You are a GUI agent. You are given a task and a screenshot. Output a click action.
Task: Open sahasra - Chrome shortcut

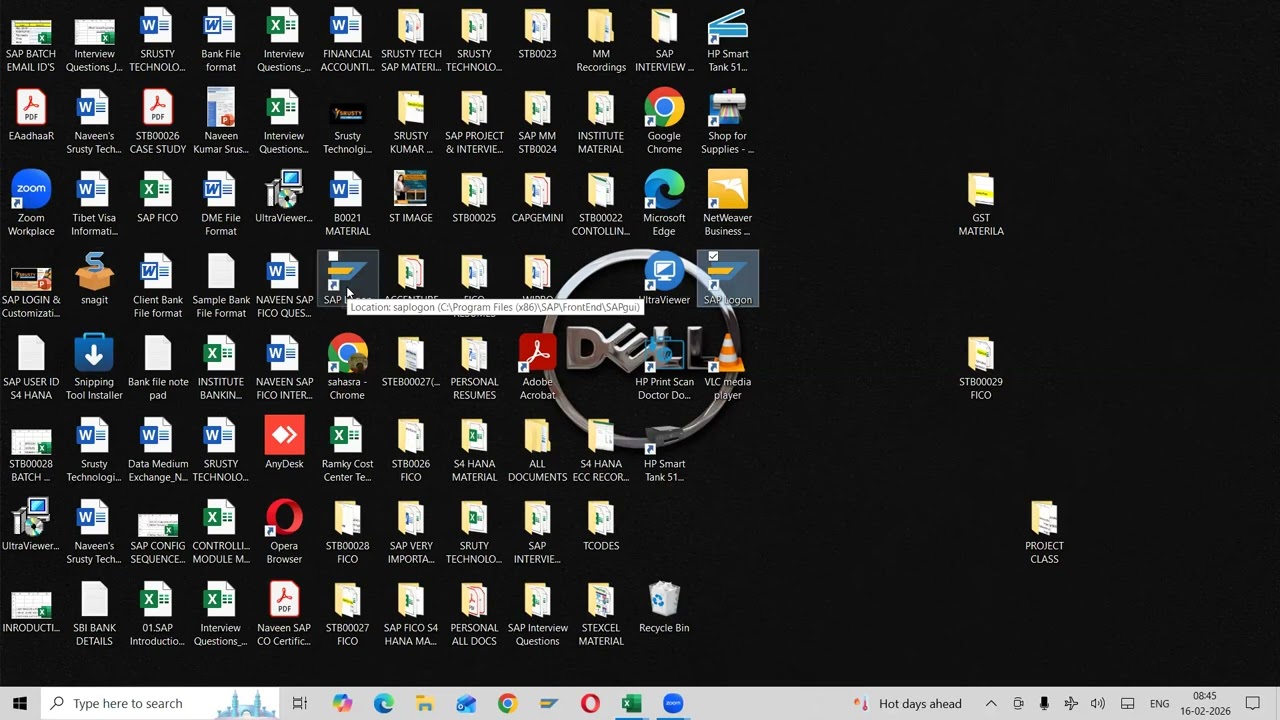[347, 368]
